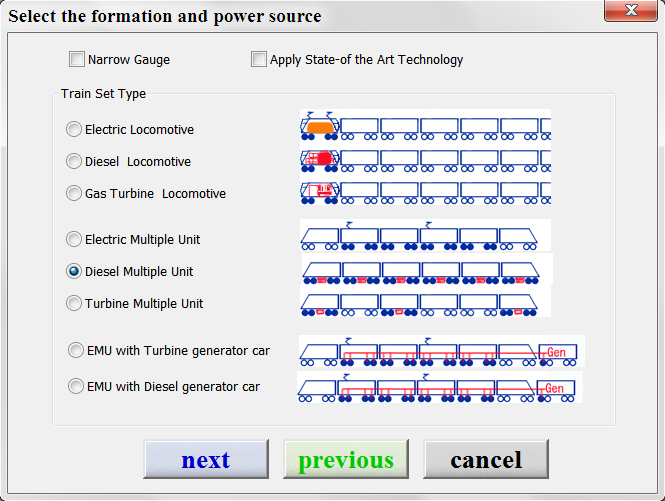Go to the next step
665x501 pixels.
pos(206,459)
